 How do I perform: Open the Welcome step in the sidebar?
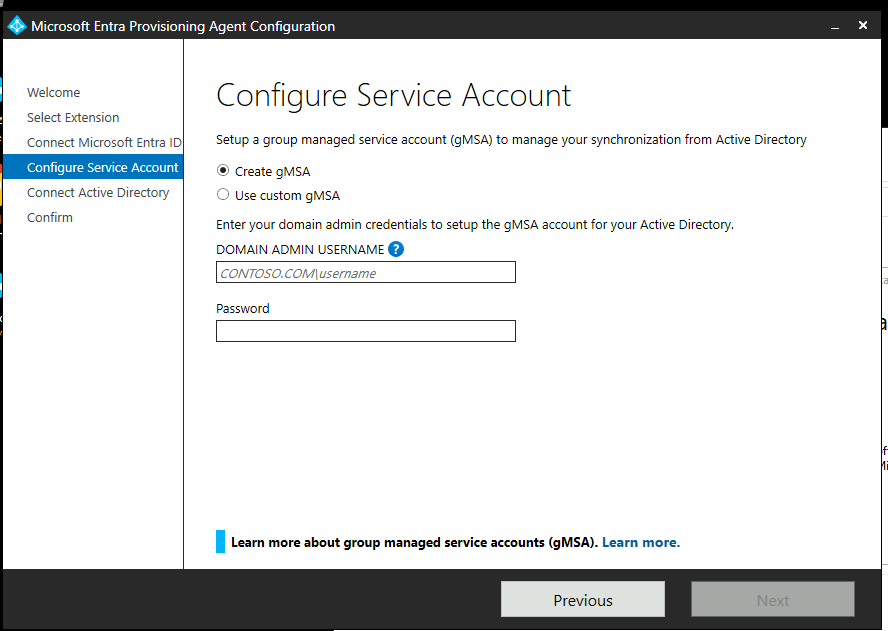point(53,92)
